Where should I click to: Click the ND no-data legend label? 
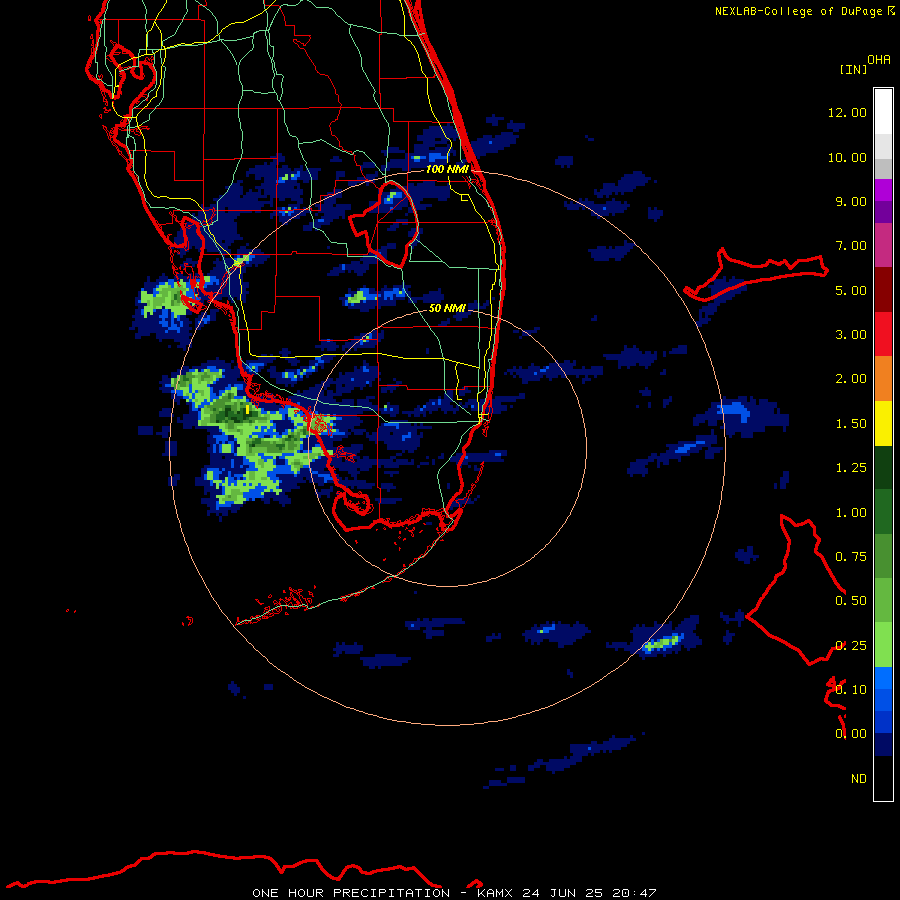pos(859,779)
